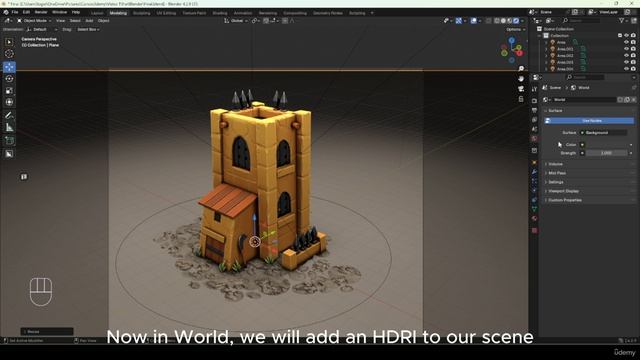Hide the Area light in outliner

click(627, 42)
